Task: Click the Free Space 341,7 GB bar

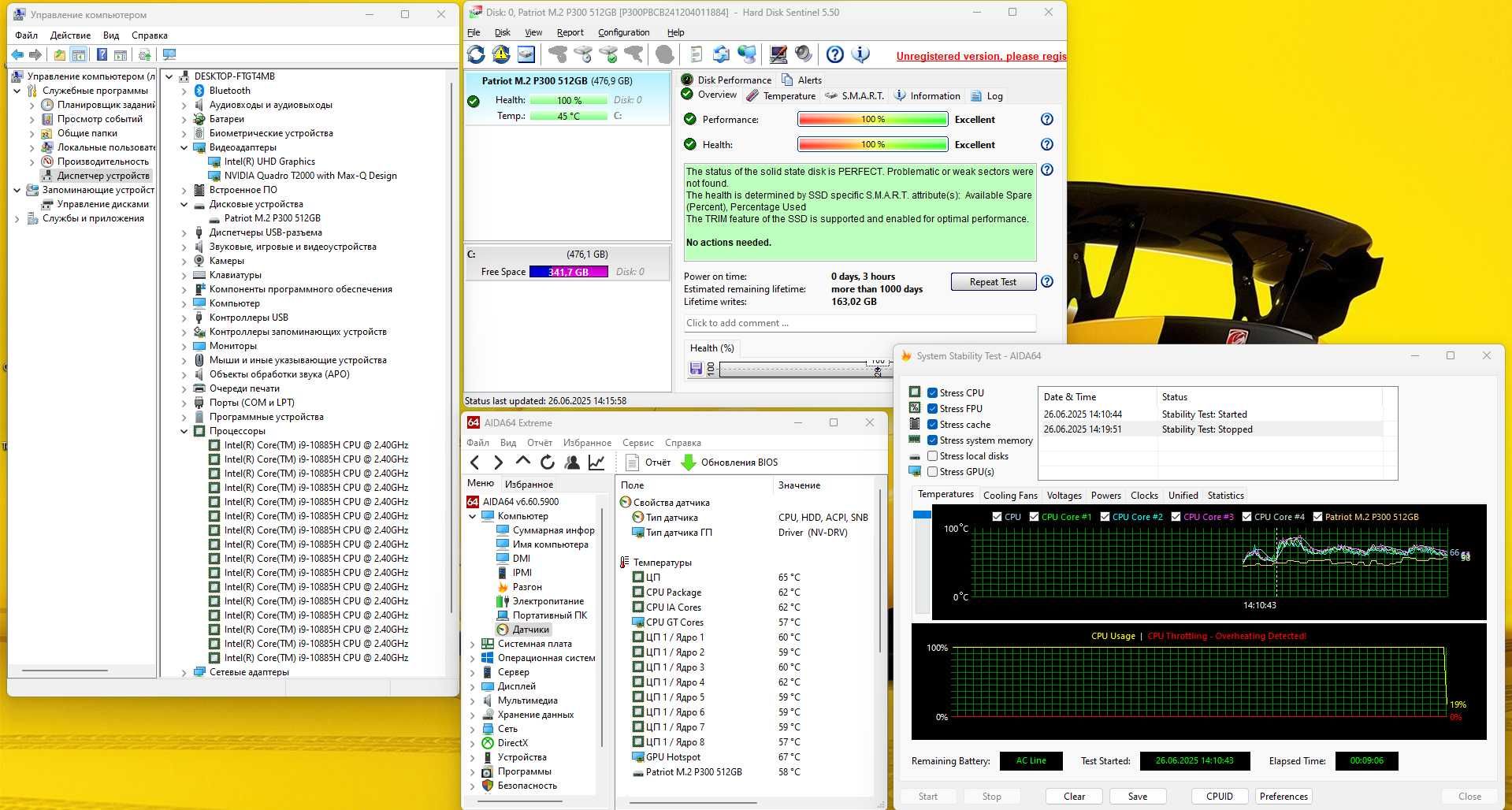Action: (568, 271)
